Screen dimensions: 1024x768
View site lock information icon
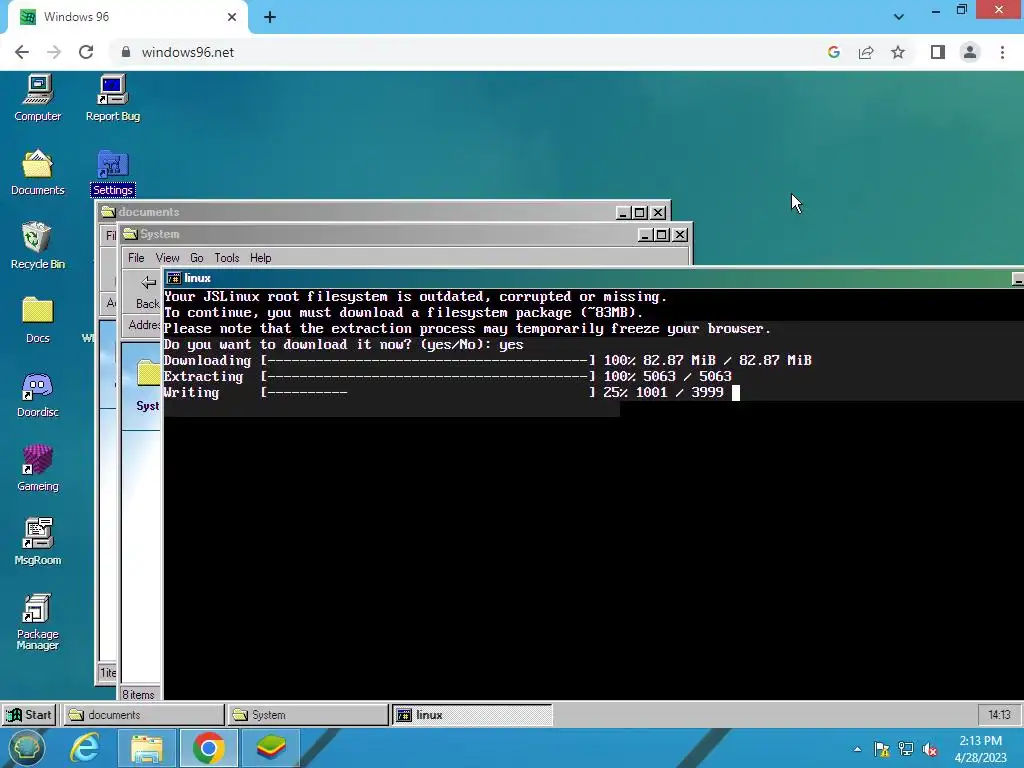tap(126, 52)
